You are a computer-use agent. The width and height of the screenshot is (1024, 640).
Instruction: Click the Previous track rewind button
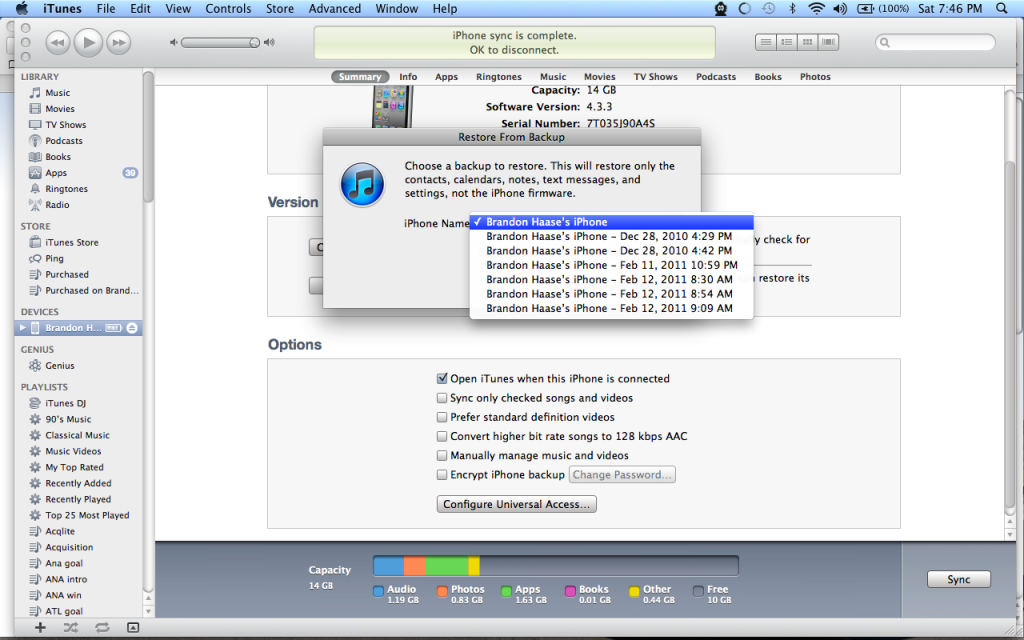tap(57, 42)
